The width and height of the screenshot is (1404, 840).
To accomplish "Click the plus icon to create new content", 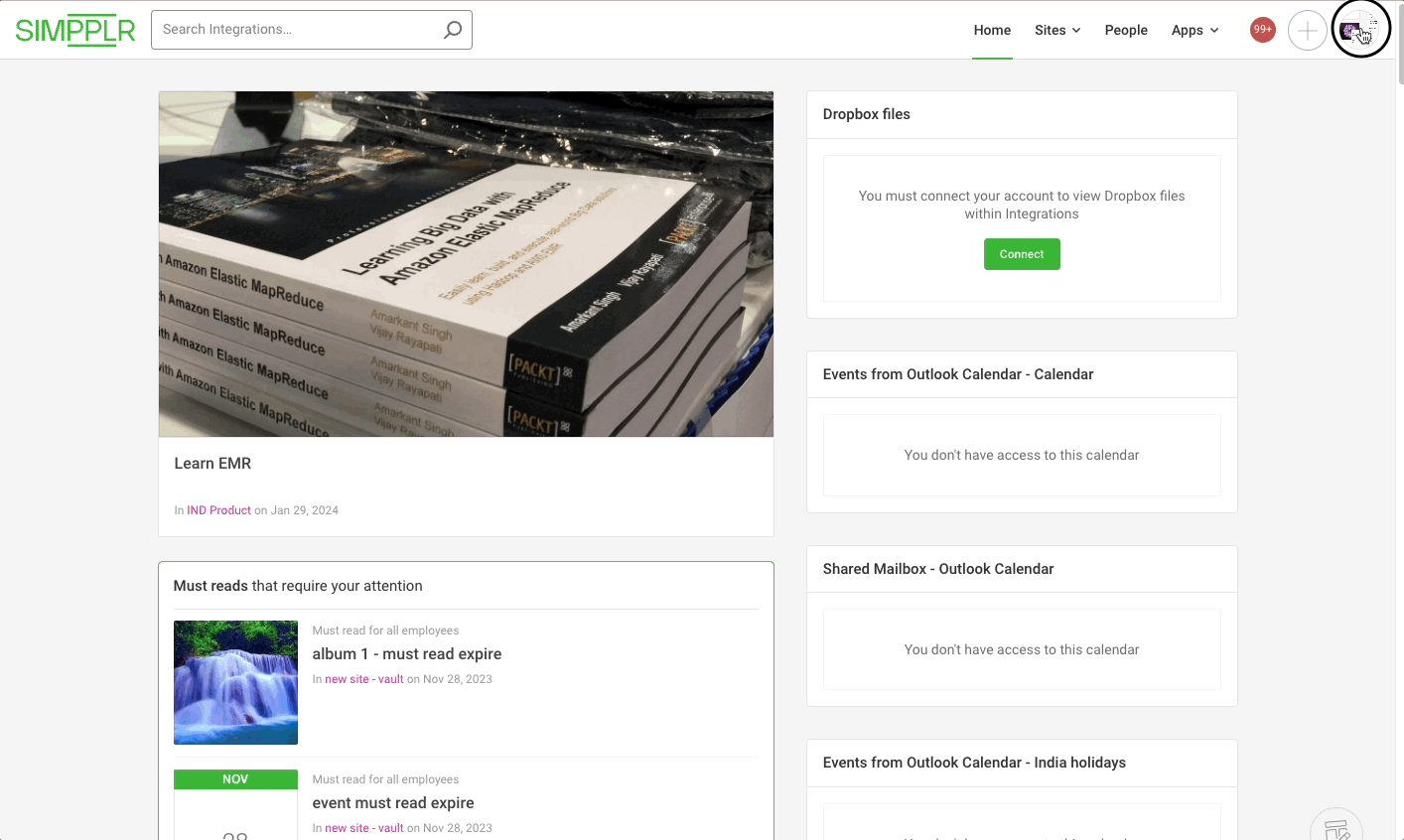I will 1308,30.
